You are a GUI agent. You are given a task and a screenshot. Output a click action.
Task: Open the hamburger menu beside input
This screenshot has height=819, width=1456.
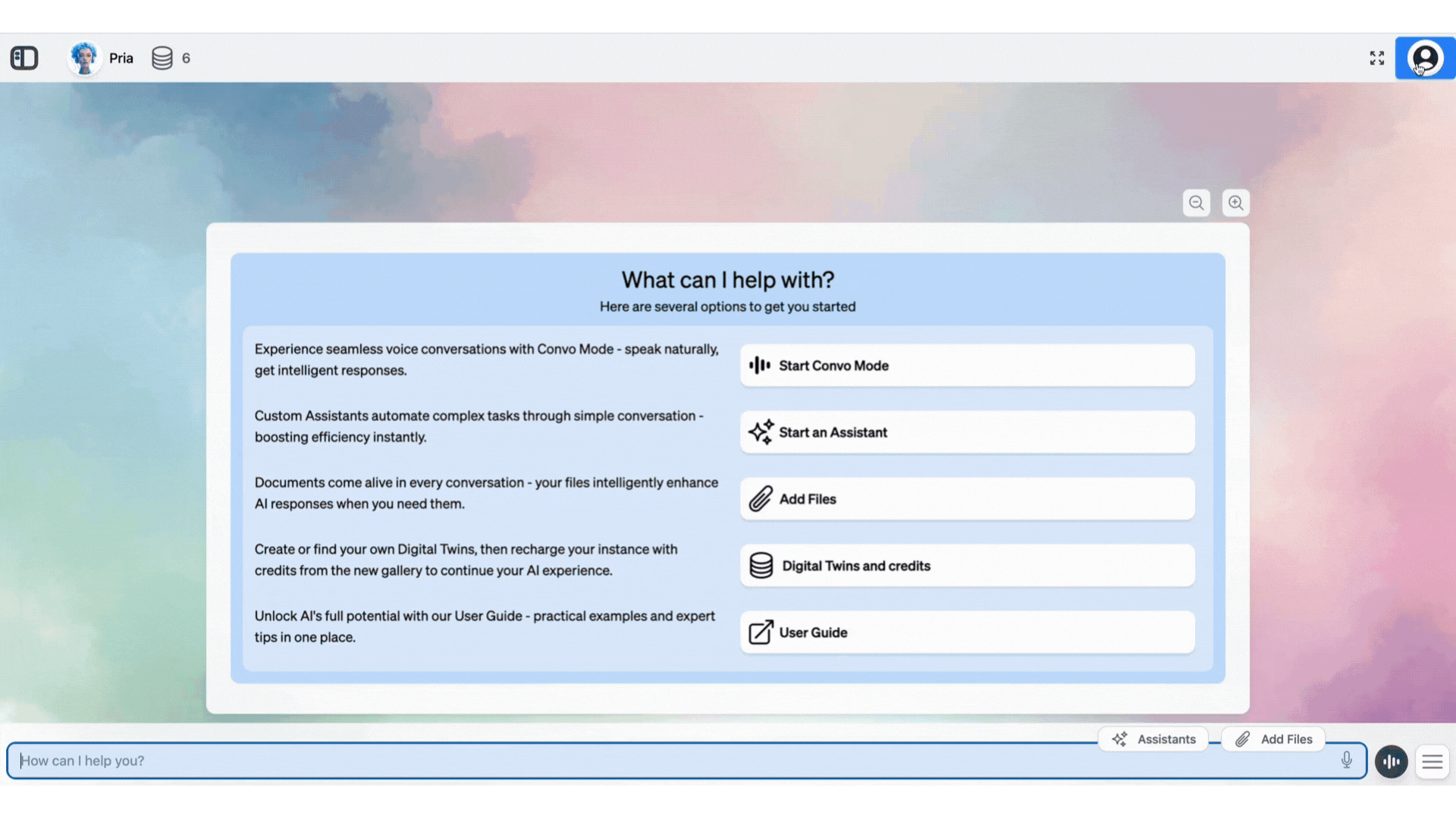point(1432,761)
